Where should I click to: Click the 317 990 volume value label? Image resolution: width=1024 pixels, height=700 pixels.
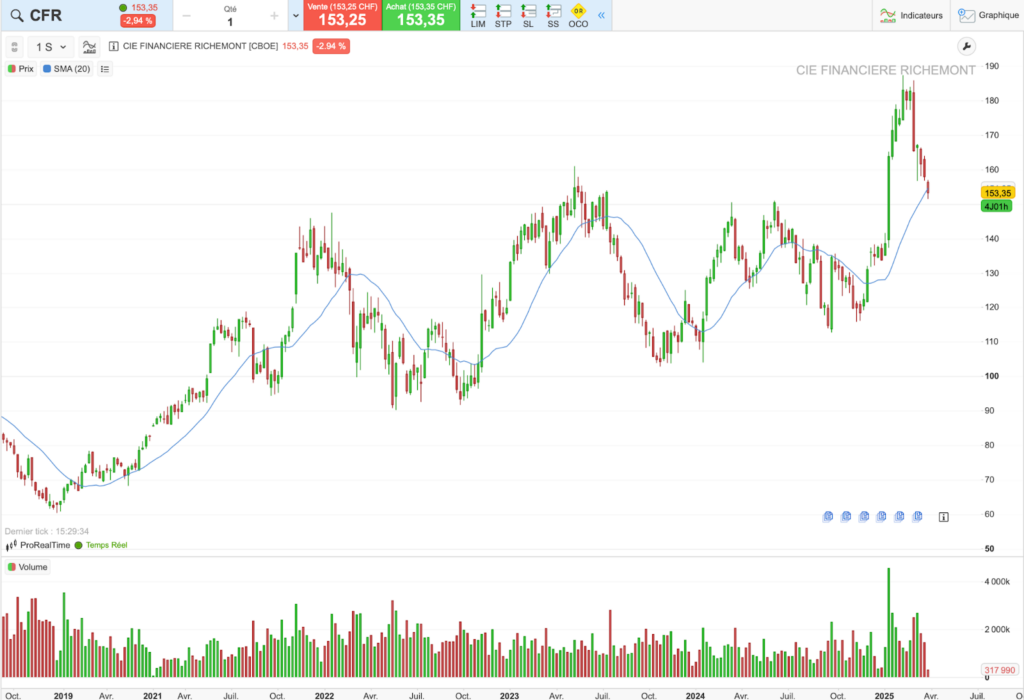coord(1000,670)
